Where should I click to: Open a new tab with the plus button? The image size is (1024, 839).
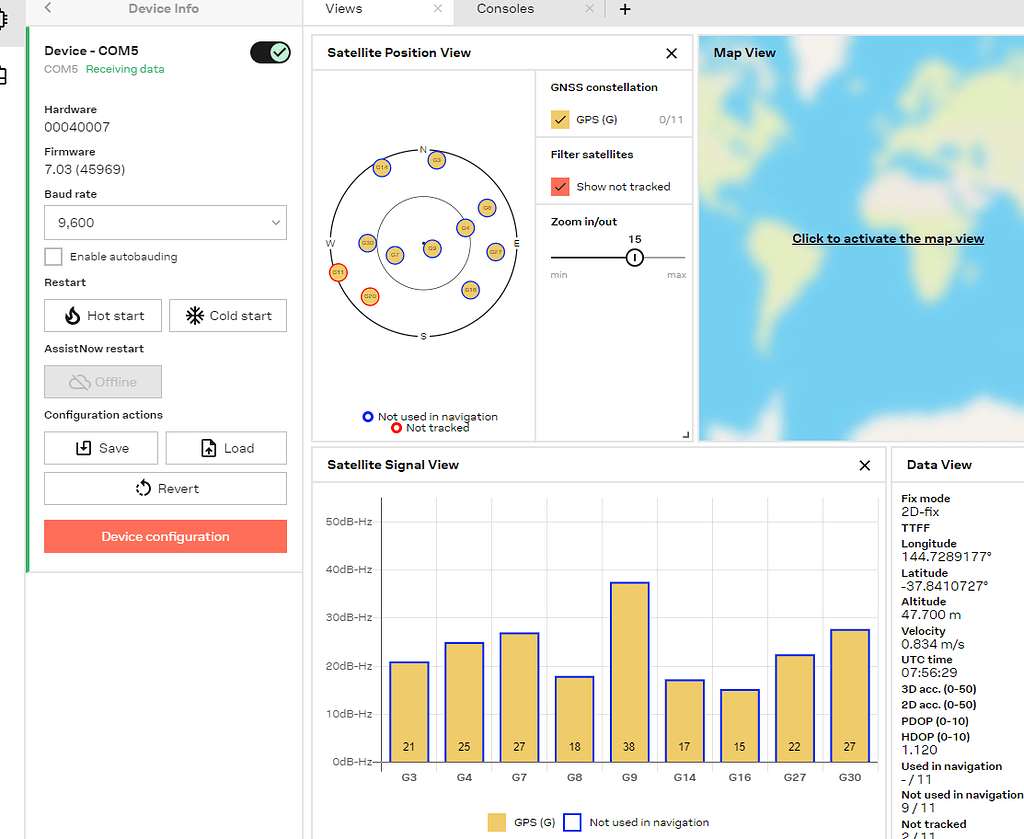(x=625, y=10)
